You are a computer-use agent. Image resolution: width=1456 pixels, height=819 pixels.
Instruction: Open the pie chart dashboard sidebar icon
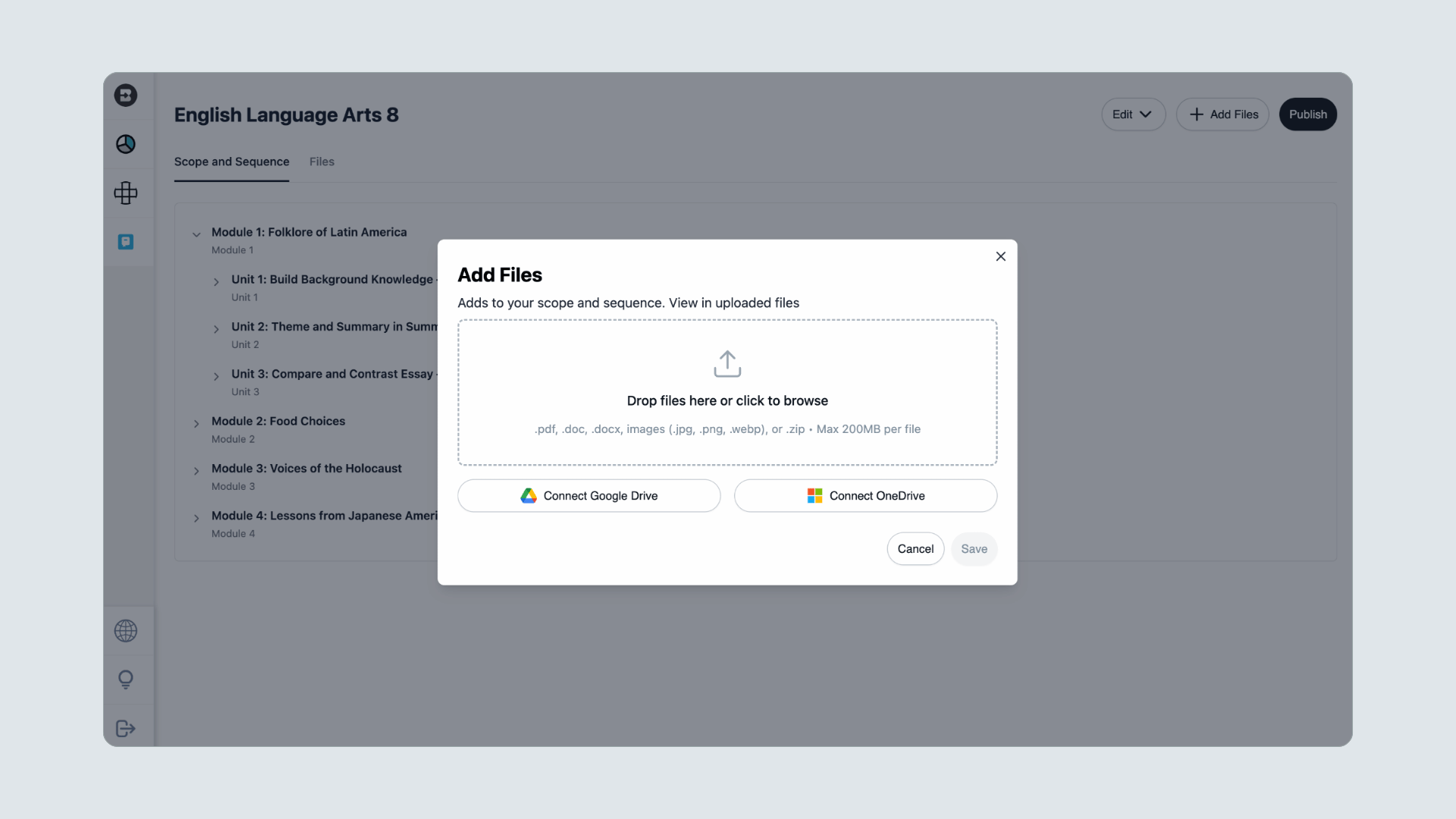click(126, 144)
